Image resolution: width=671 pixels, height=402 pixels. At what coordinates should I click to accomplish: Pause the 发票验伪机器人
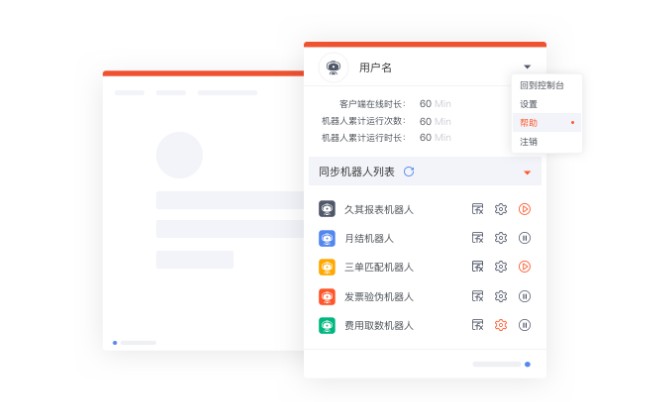pos(525,296)
